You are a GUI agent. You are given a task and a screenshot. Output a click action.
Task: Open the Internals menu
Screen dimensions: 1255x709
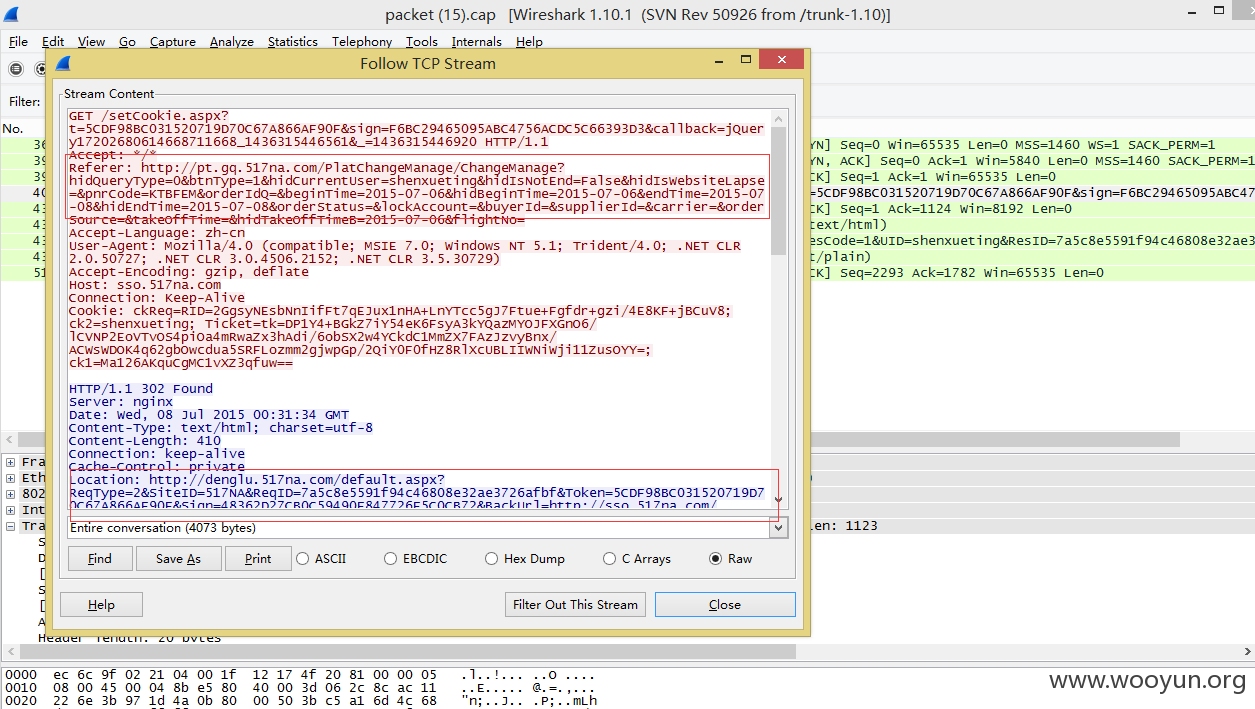coord(477,42)
